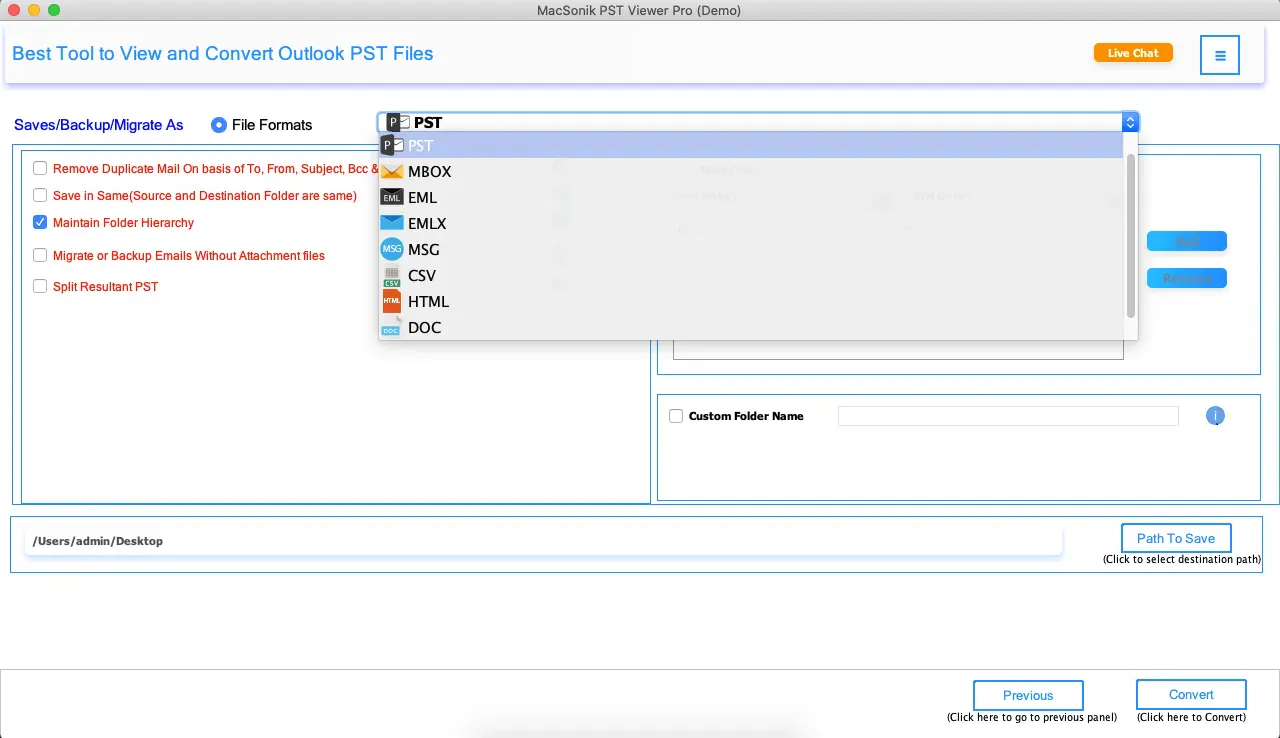Go back with the Previous button
Viewport: 1280px width, 738px height.
1028,695
